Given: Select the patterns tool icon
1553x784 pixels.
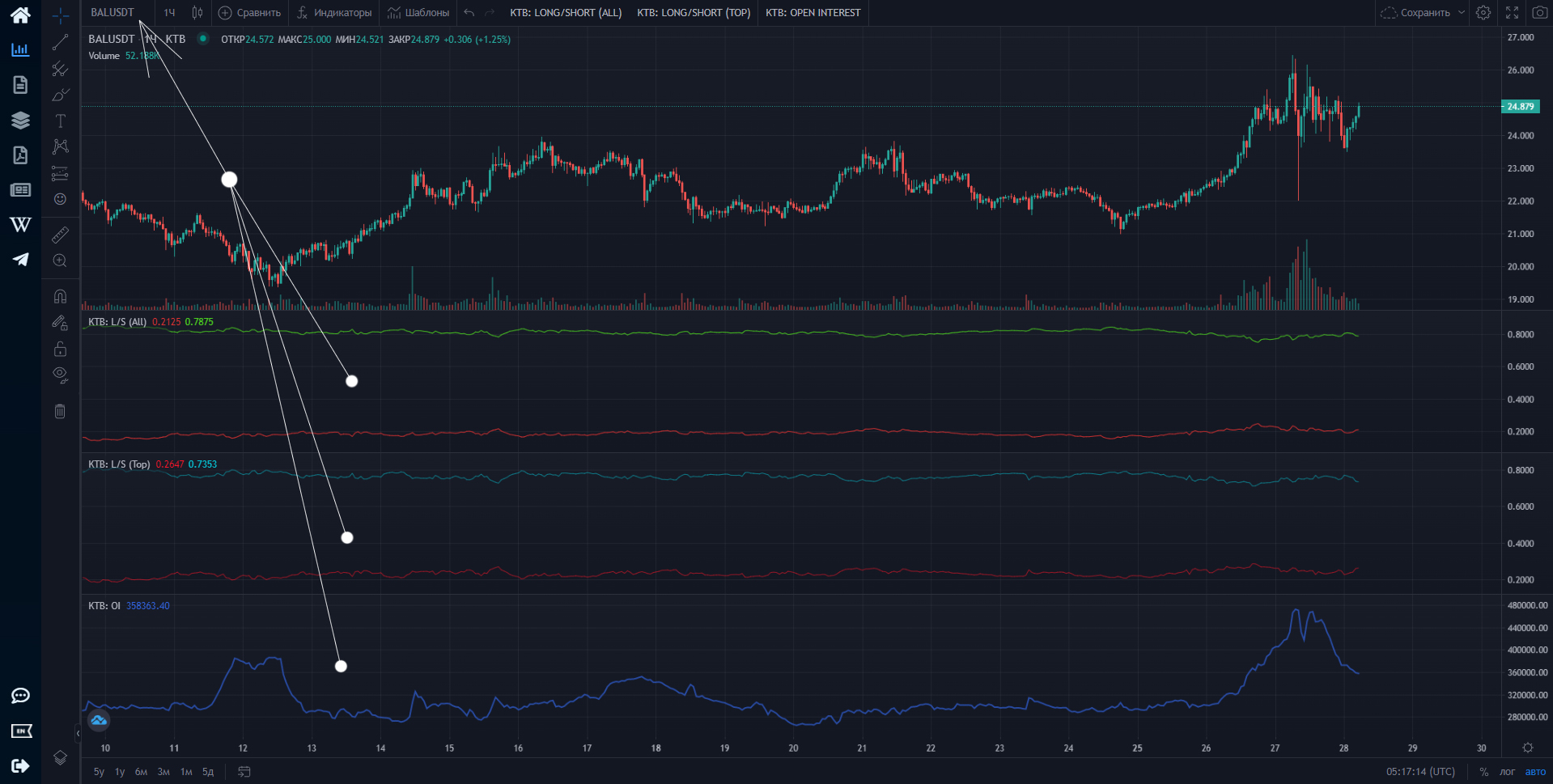Looking at the screenshot, I should click(x=61, y=146).
